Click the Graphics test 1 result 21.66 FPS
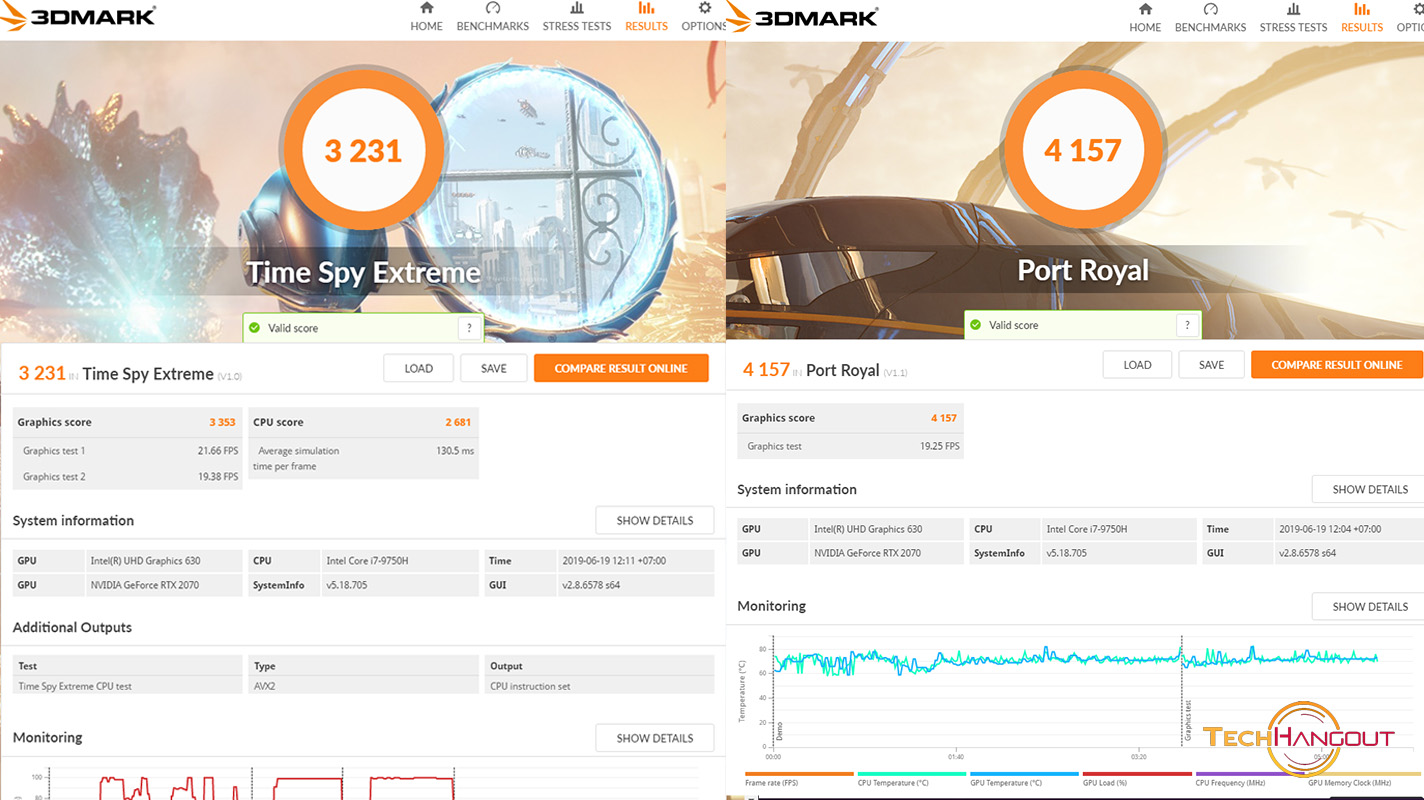Image resolution: width=1424 pixels, height=800 pixels. [x=218, y=451]
